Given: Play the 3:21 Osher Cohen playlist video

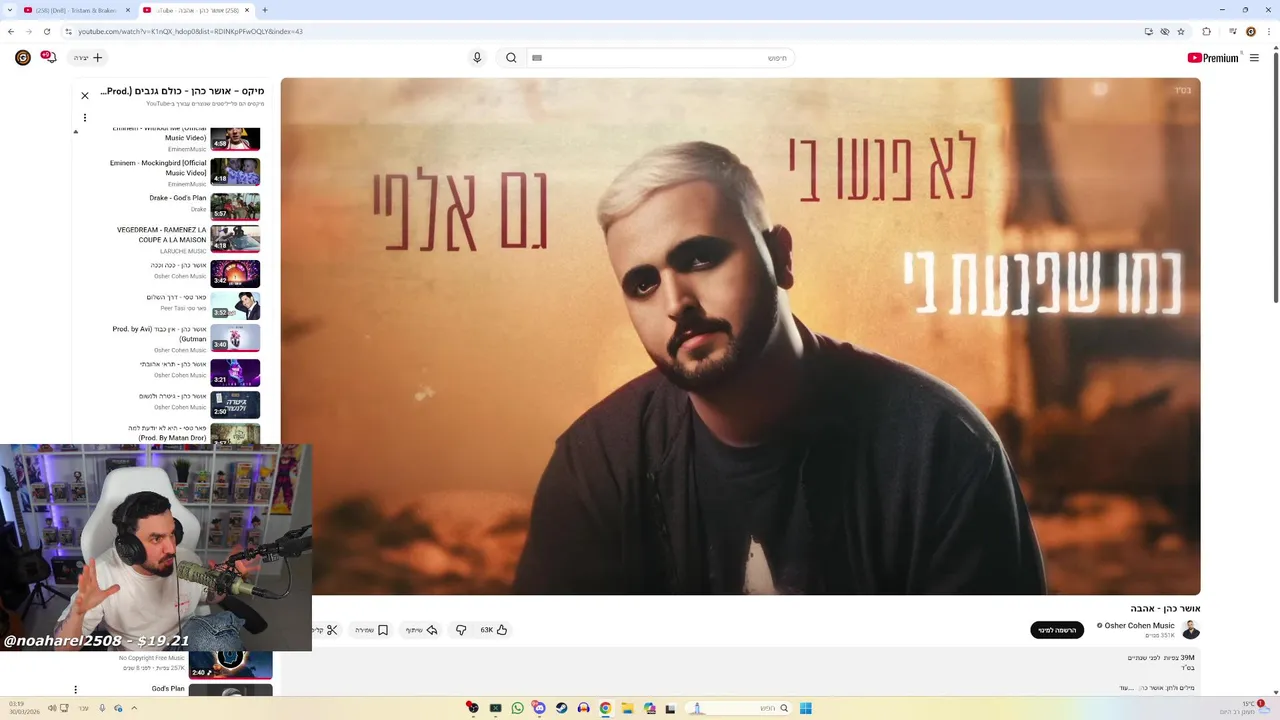Looking at the screenshot, I should tap(235, 372).
